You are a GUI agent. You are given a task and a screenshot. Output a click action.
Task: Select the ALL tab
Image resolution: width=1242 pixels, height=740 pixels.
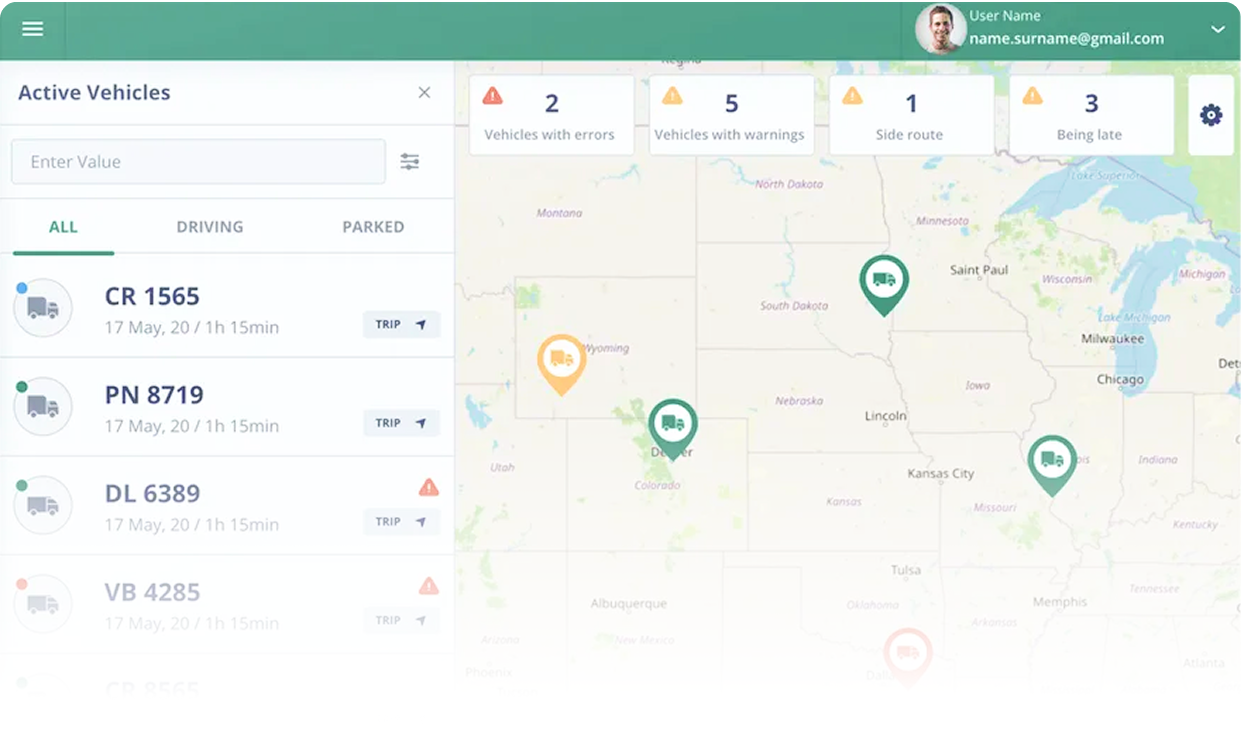(x=63, y=227)
